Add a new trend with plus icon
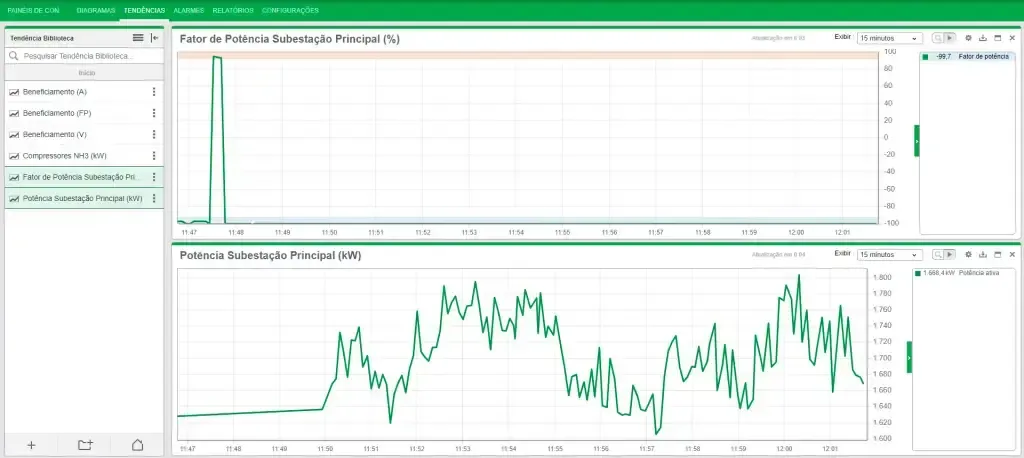The image size is (1024, 458). [x=31, y=445]
